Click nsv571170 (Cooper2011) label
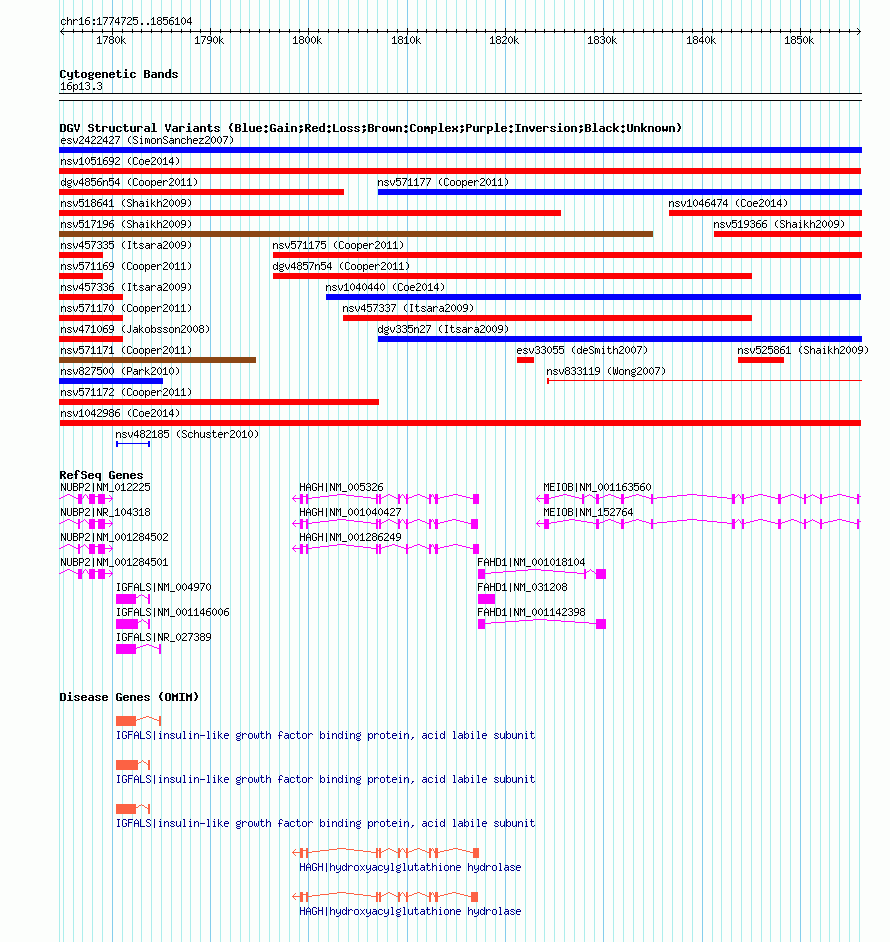This screenshot has width=890, height=942. click(126, 309)
